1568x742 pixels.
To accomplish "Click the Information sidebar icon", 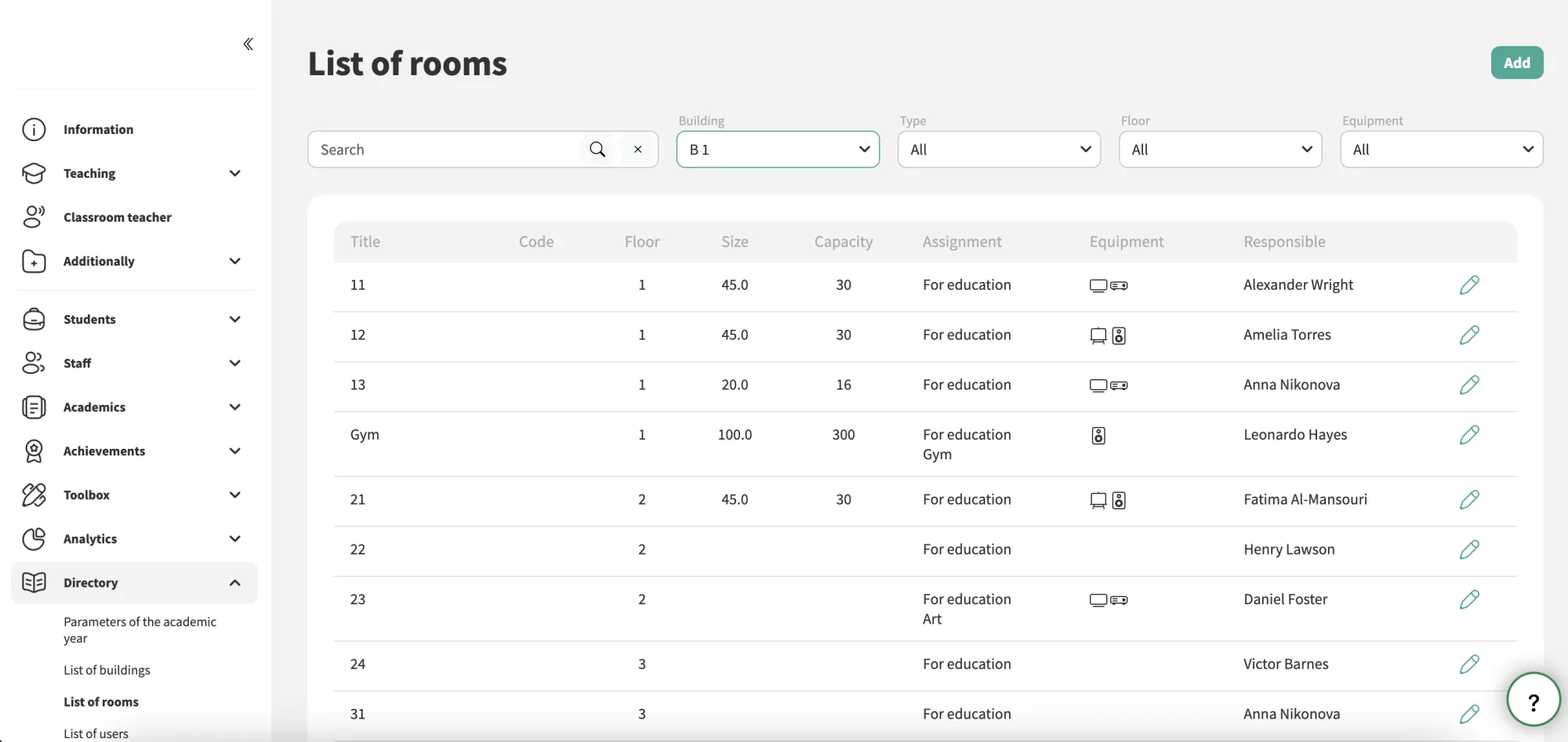I will [34, 129].
